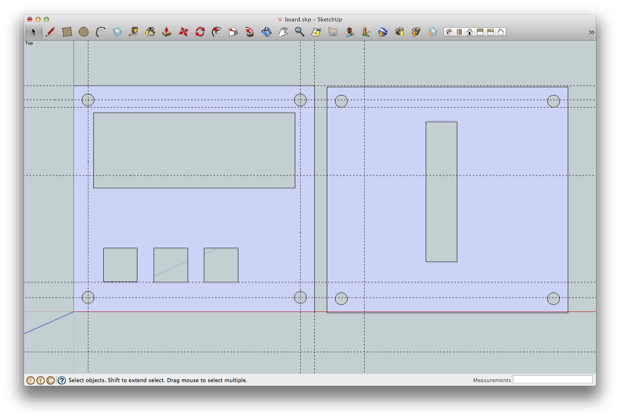620x419 pixels.
Task: Pick the Line pencil tool
Action: 50,32
